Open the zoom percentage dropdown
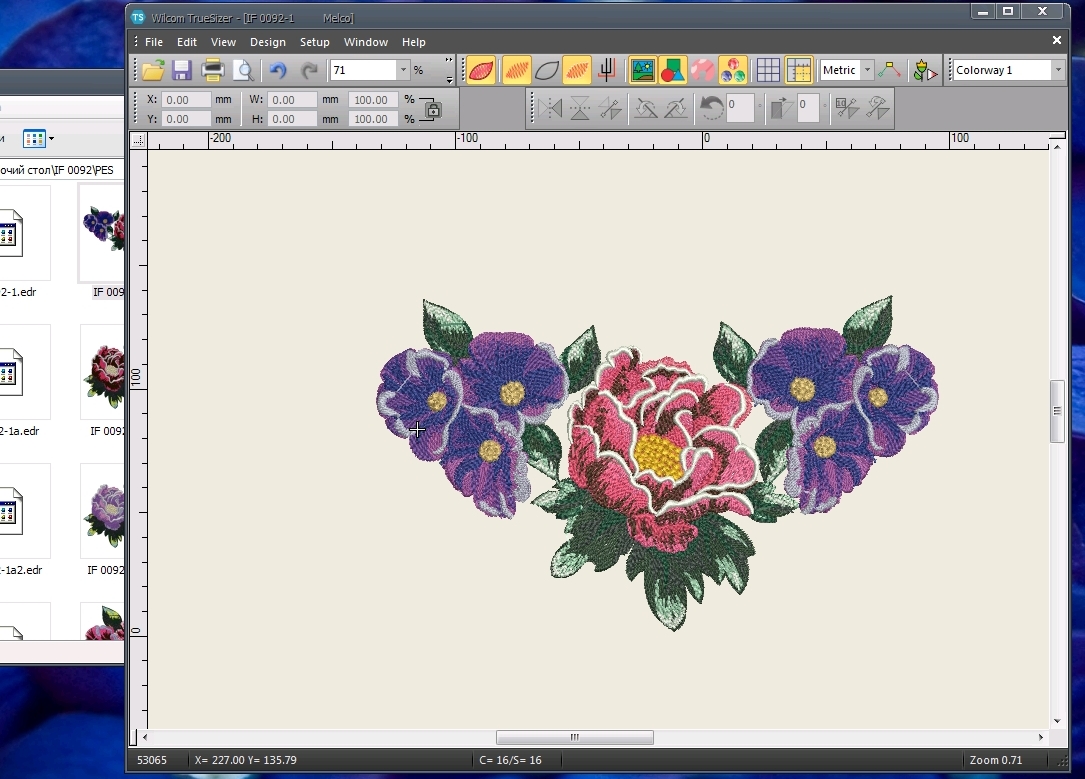1085x779 pixels. coord(404,70)
